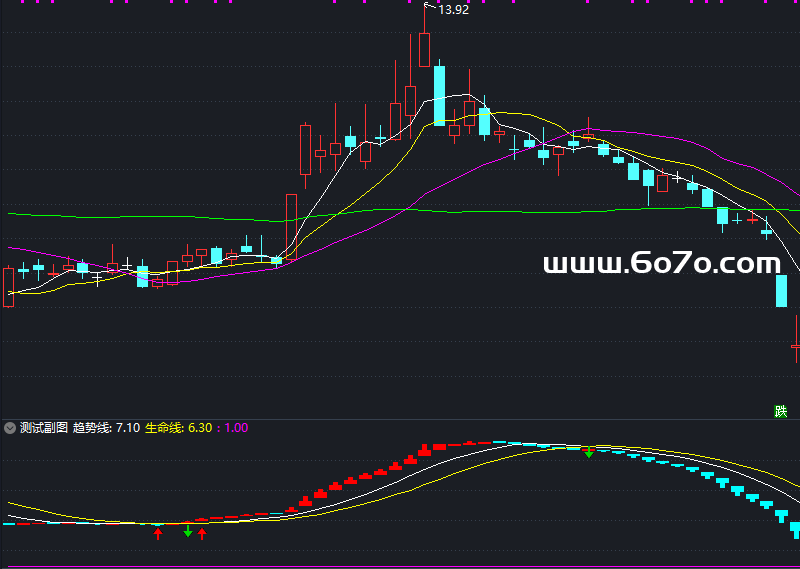Select the peak candlestick below 13.92
Viewport: 800px width, 569px height.
[425, 50]
